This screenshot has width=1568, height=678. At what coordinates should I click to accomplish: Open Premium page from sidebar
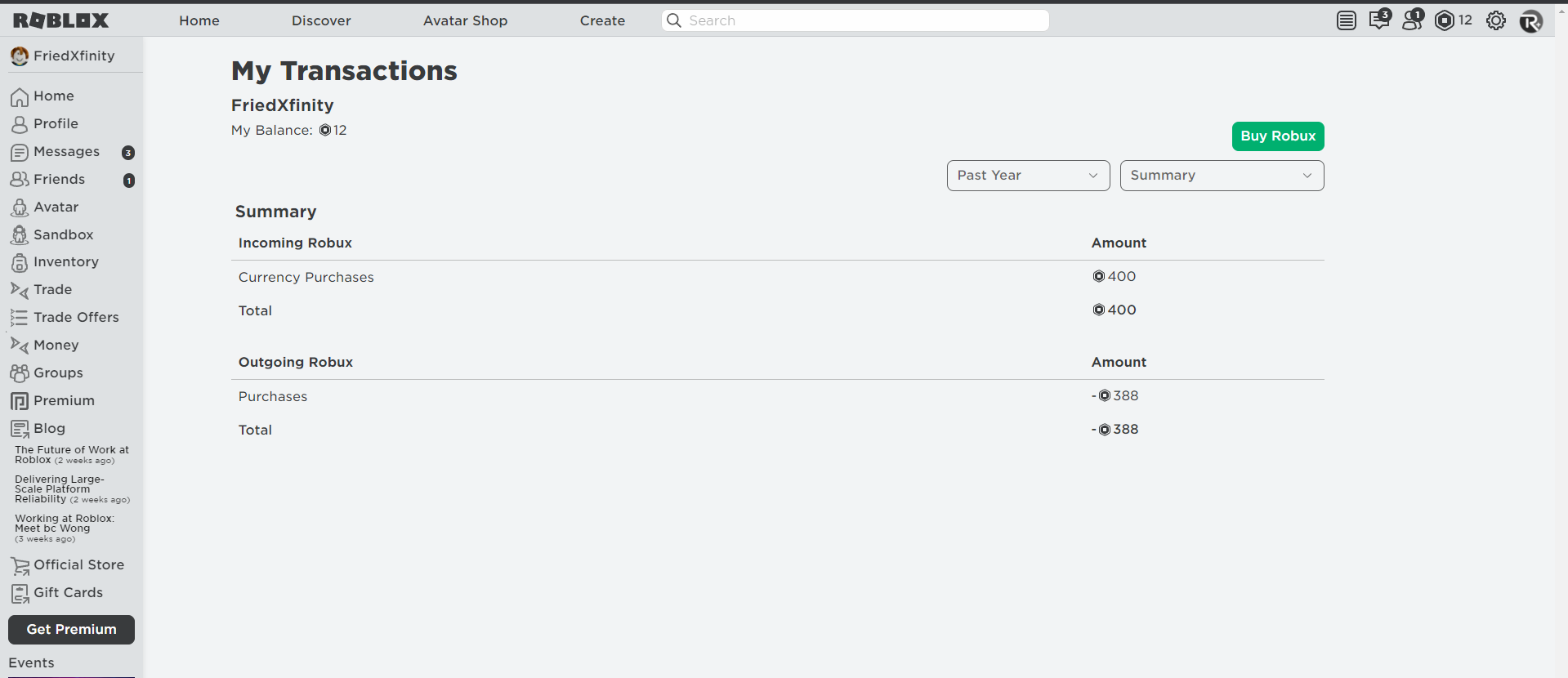tap(52, 401)
